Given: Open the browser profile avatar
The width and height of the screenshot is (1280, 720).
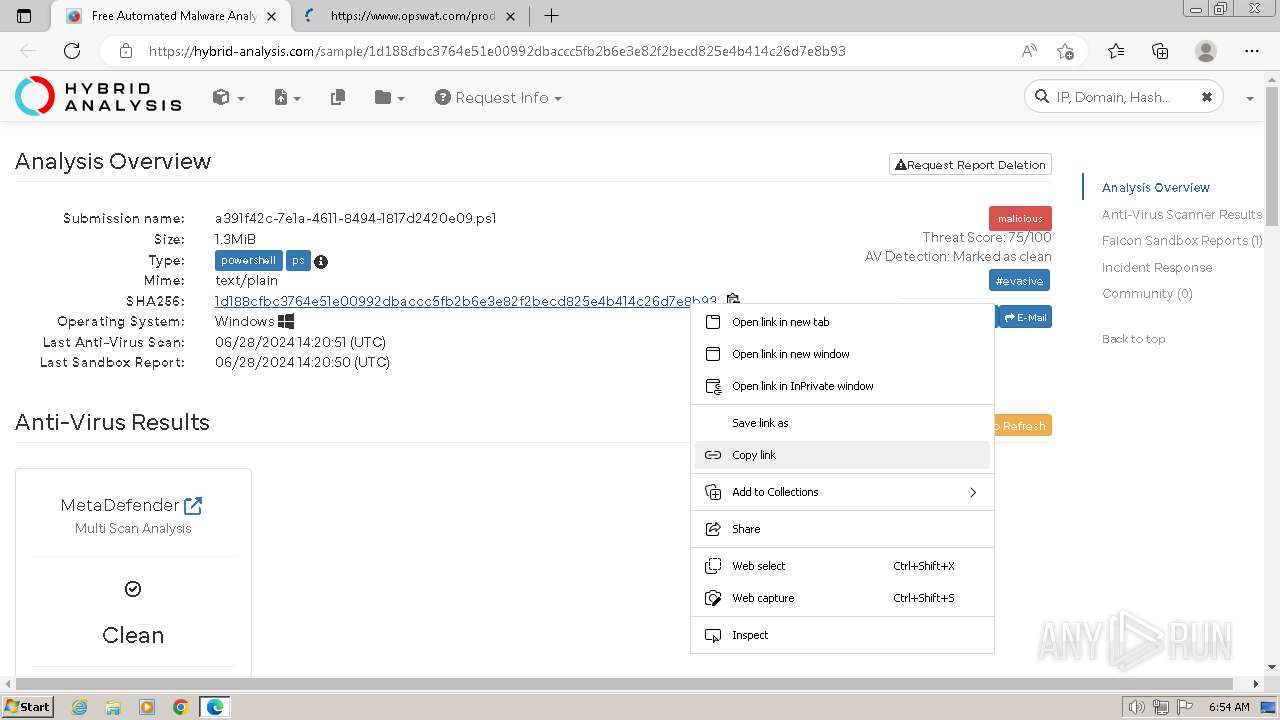Looking at the screenshot, I should click(x=1206, y=51).
